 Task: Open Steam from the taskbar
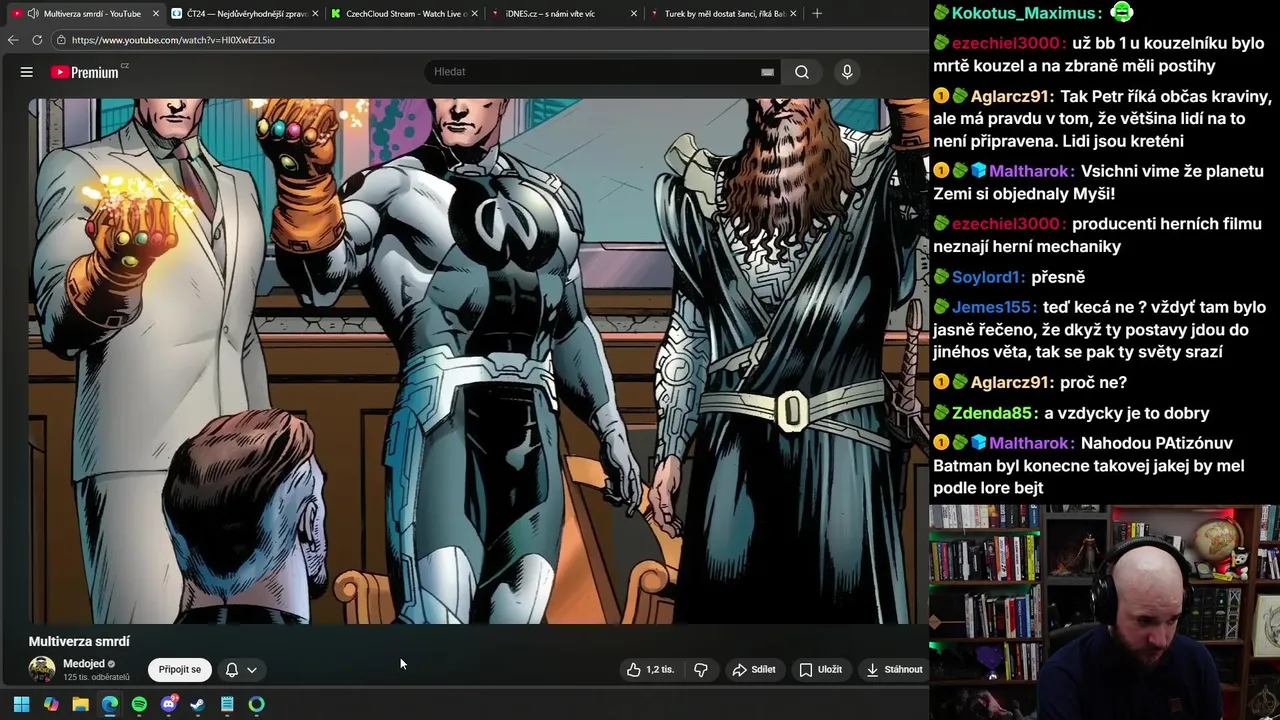coord(198,704)
